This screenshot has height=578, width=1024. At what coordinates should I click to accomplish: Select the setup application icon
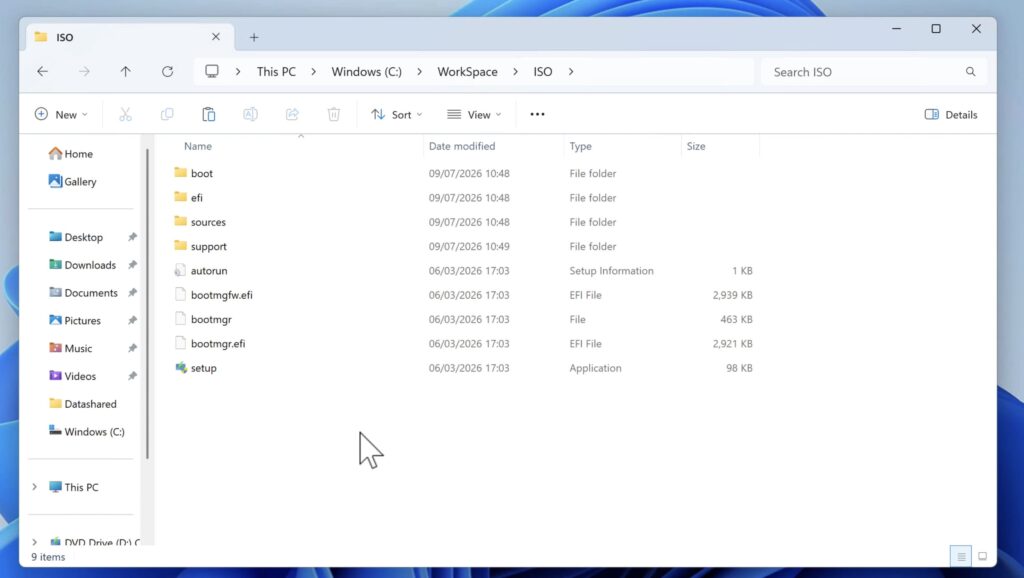181,368
